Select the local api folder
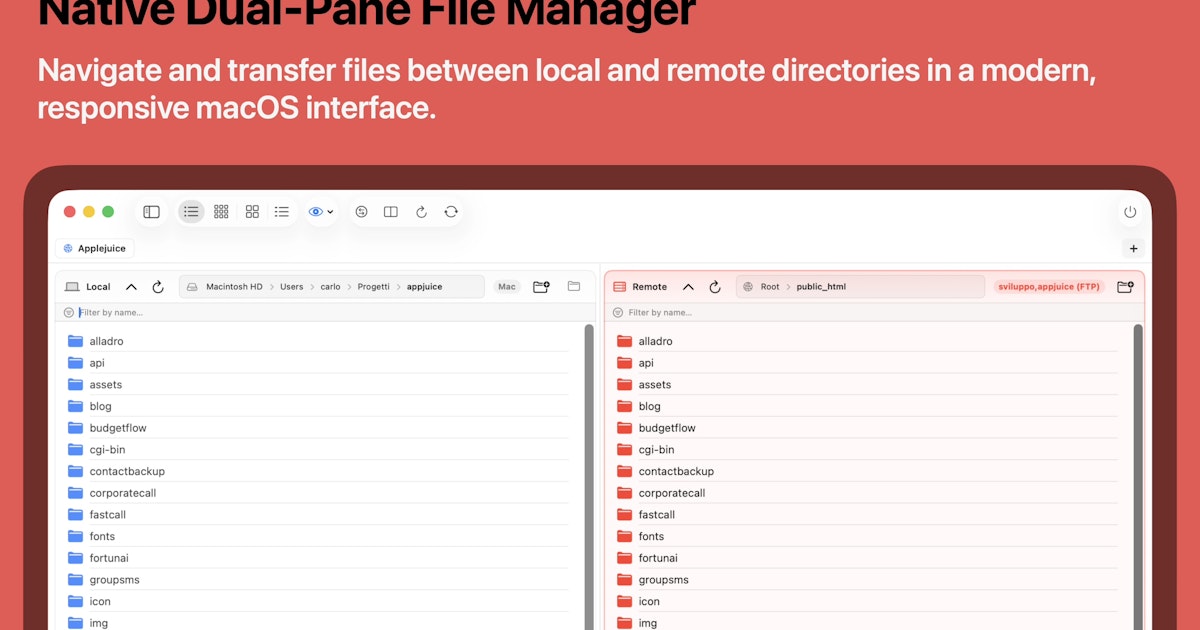The image size is (1200, 630). 318,363
